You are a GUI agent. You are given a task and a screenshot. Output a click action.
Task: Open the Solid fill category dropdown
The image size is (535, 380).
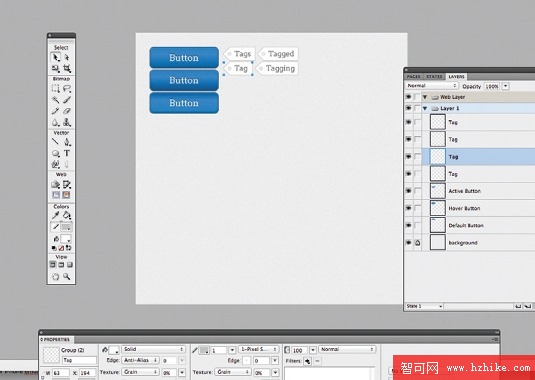click(153, 349)
